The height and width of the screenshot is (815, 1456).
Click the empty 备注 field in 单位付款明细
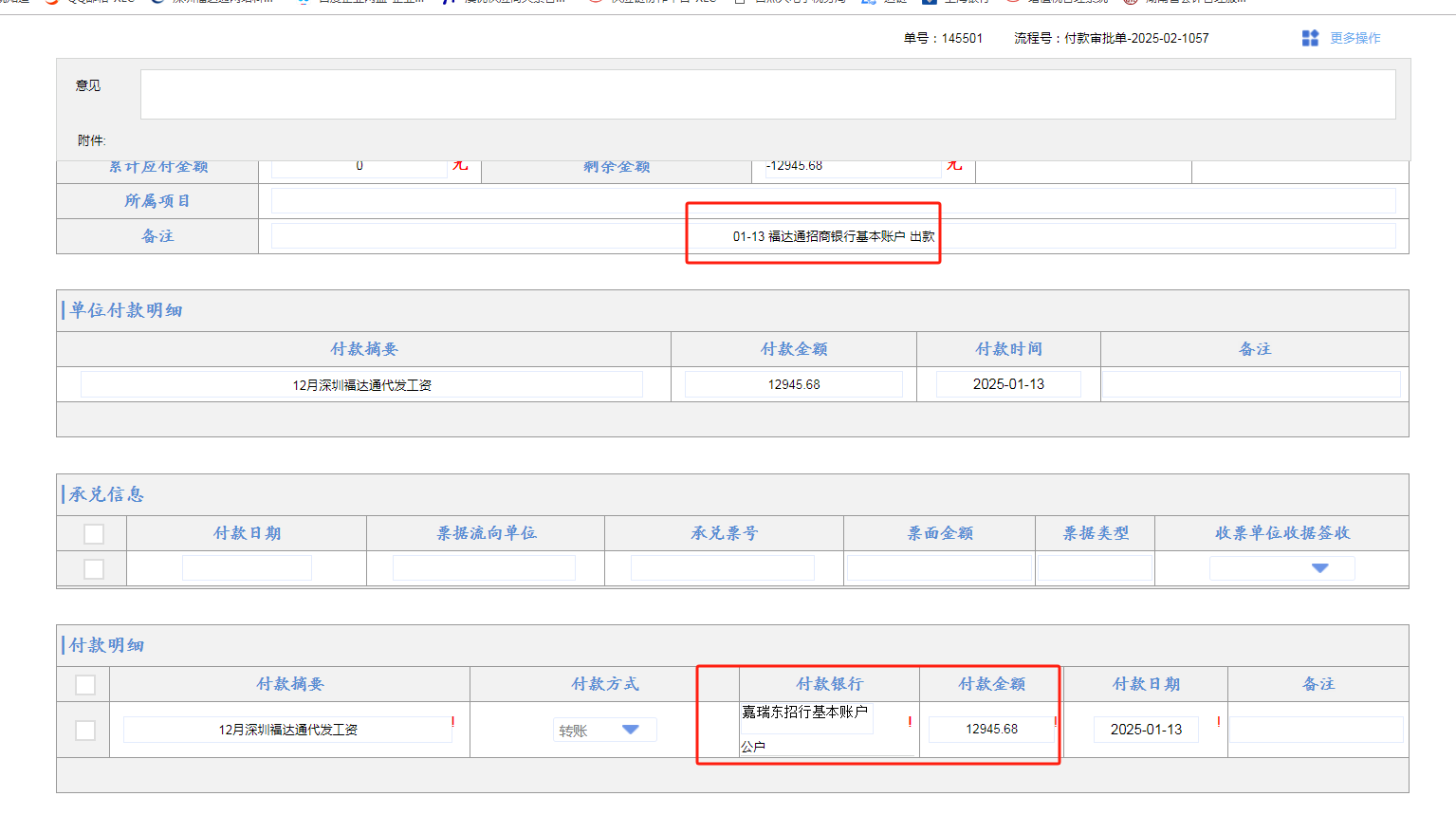(x=1251, y=384)
